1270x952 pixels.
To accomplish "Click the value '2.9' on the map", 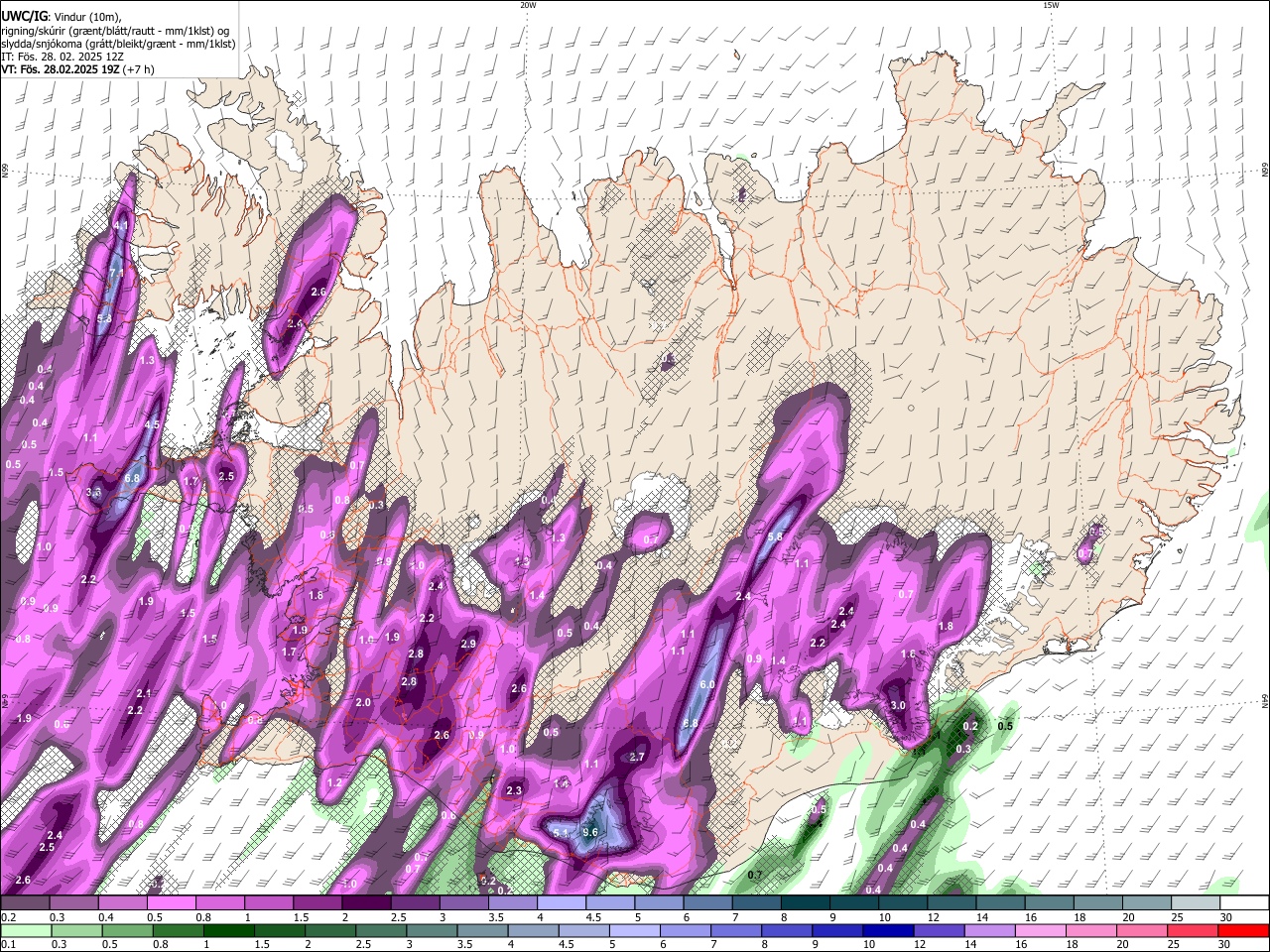I will (x=469, y=644).
